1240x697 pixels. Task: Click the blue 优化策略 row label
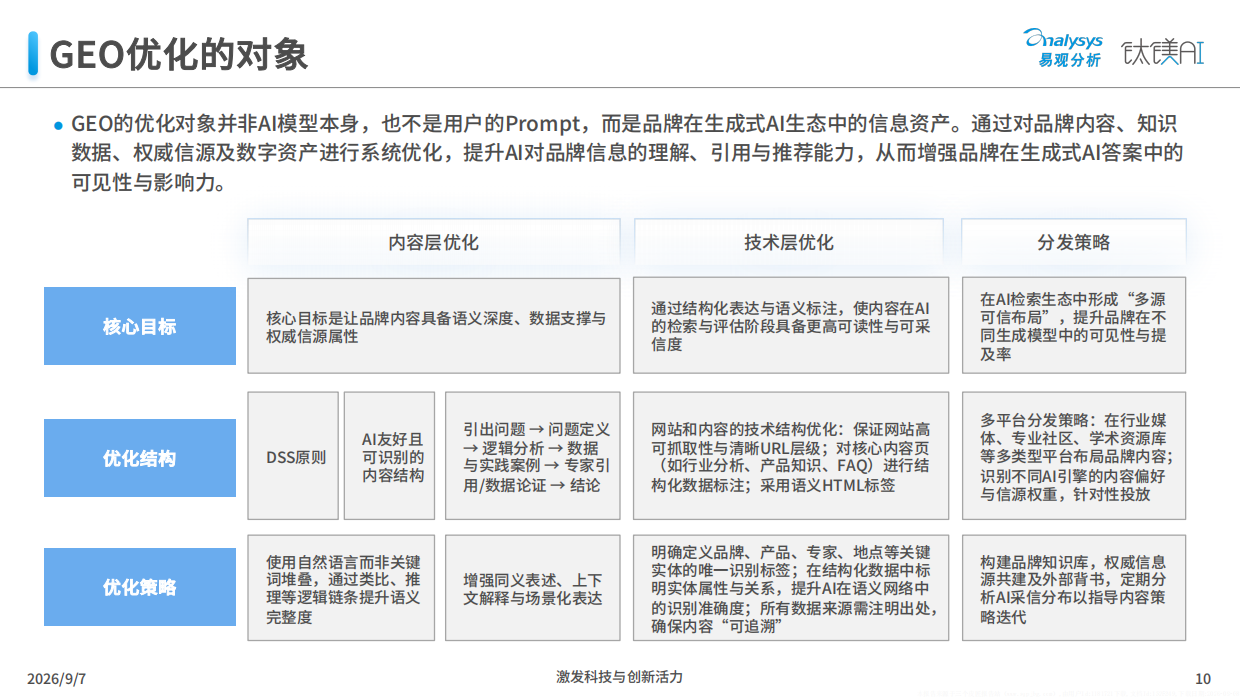[x=140, y=587]
